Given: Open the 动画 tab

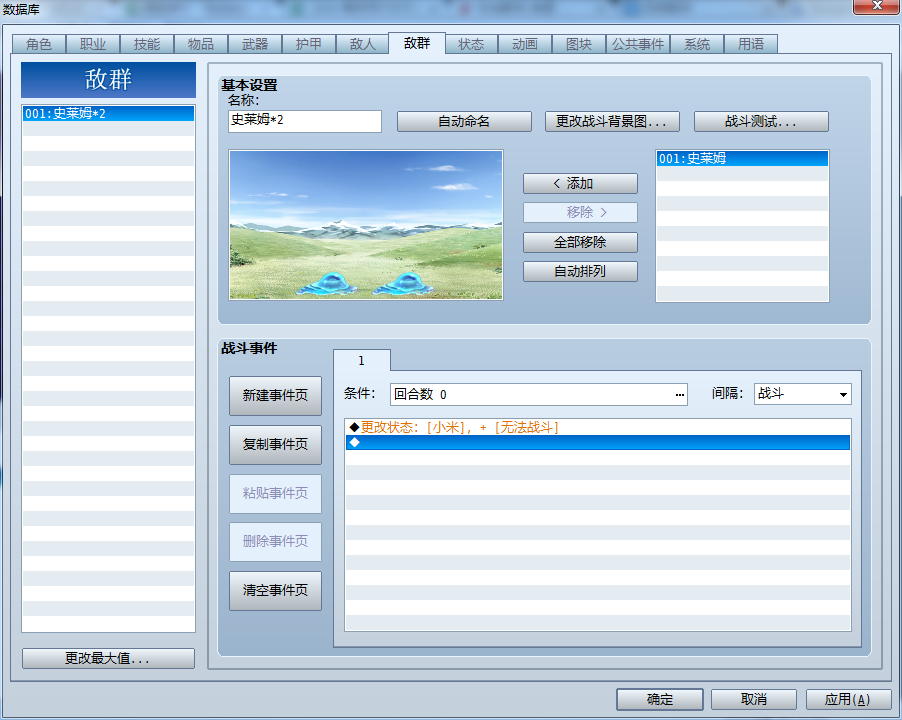Looking at the screenshot, I should (525, 44).
